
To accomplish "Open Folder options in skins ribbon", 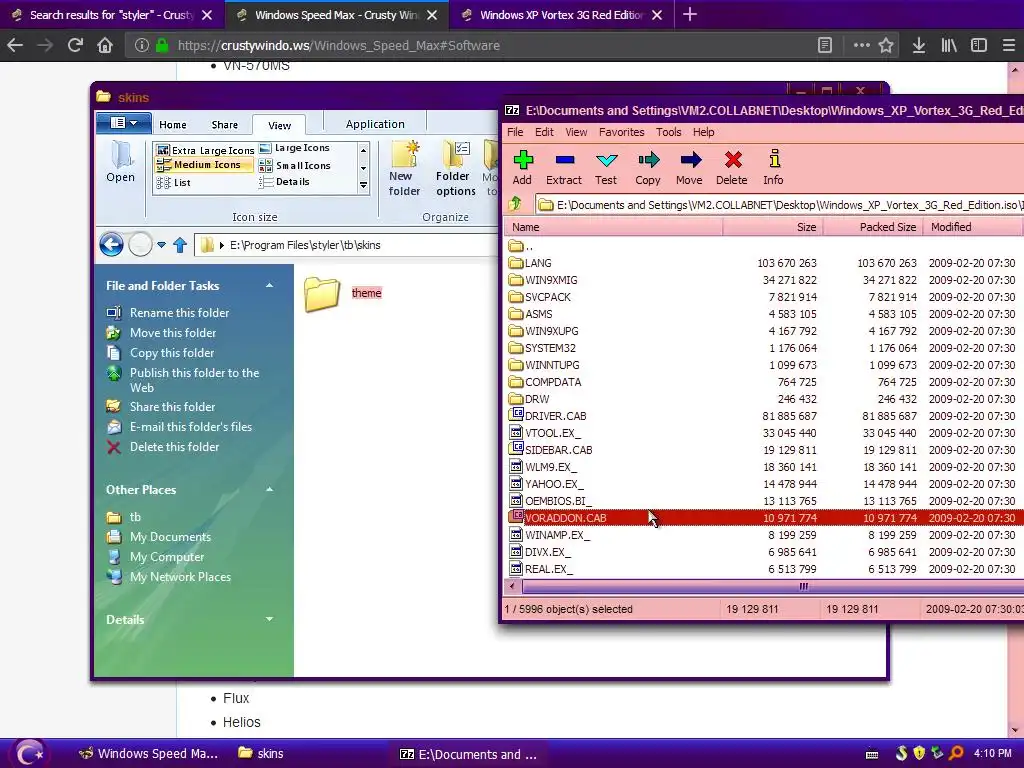I will tap(456, 168).
